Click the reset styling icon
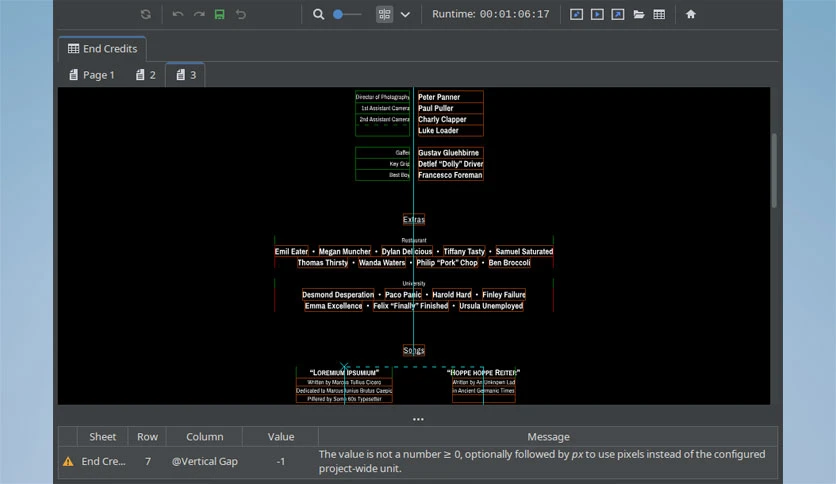The height and width of the screenshot is (484, 836). point(241,14)
